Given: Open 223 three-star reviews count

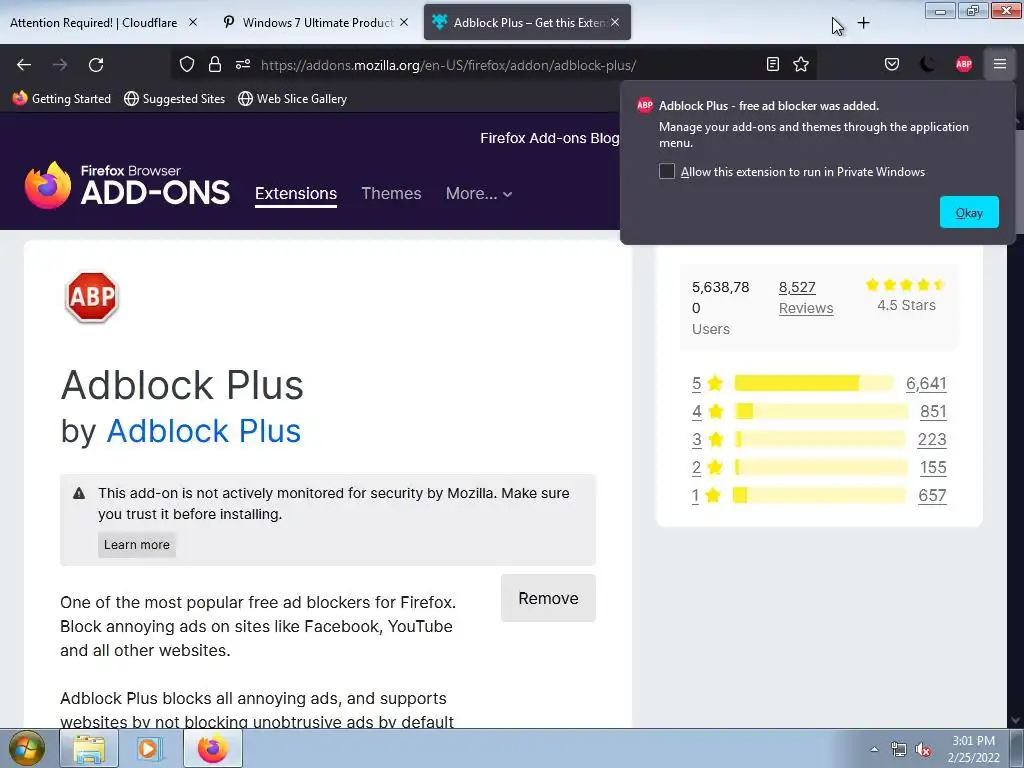Looking at the screenshot, I should [x=932, y=440].
